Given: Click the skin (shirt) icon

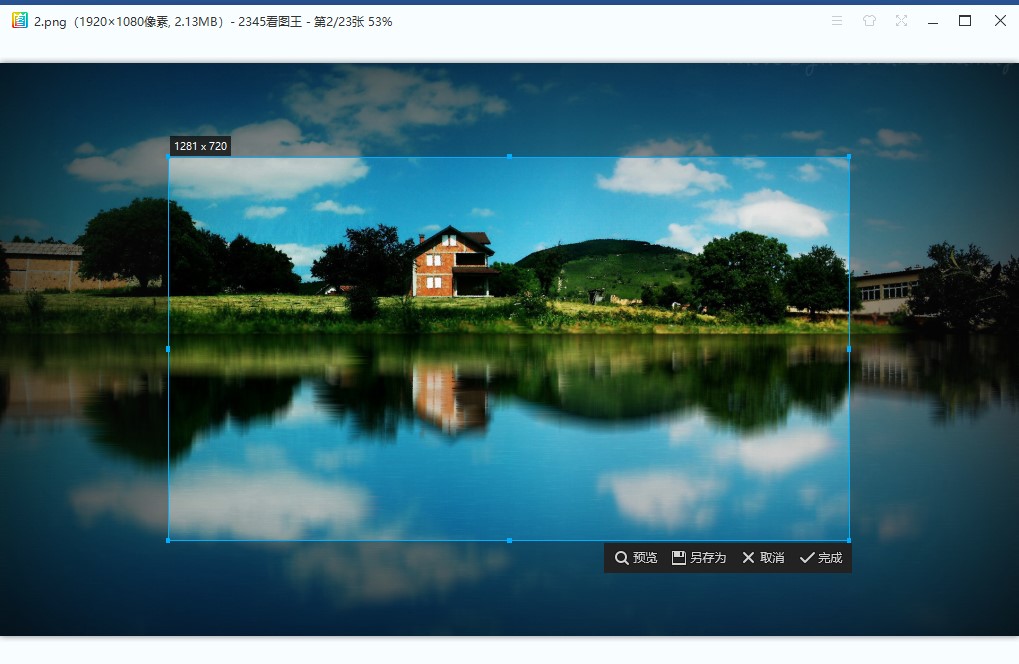Looking at the screenshot, I should pyautogui.click(x=869, y=21).
